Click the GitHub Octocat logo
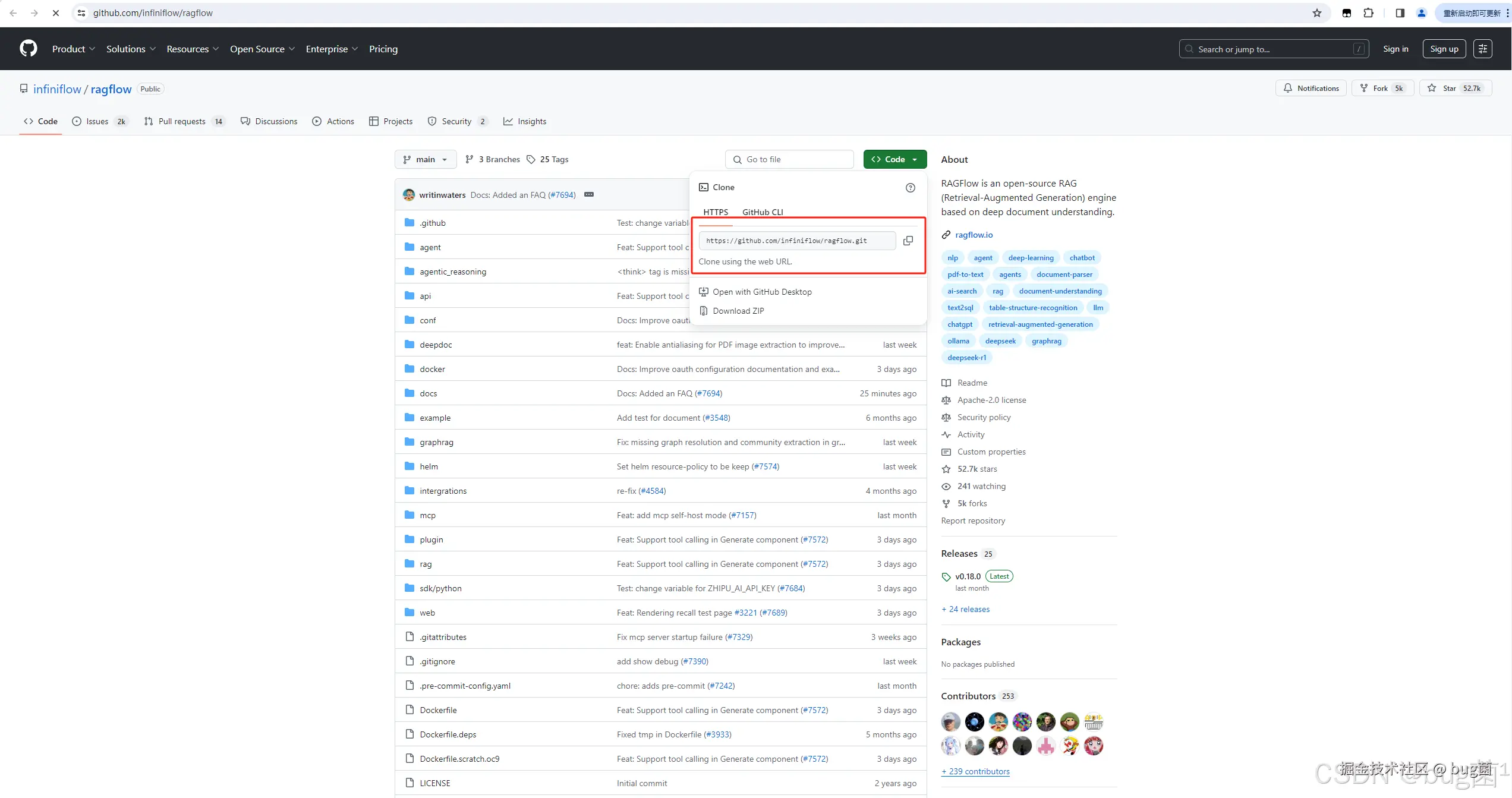The width and height of the screenshot is (1512, 798). tap(28, 49)
